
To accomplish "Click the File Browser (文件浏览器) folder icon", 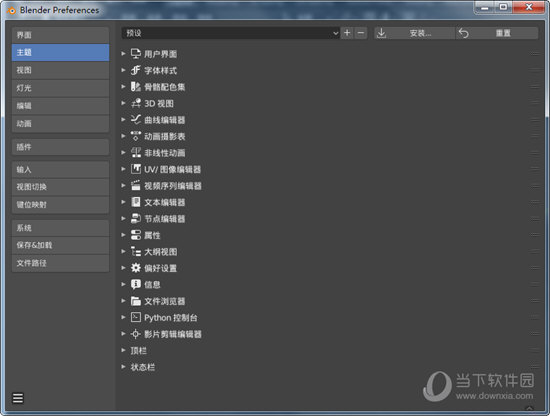I will click(x=135, y=301).
